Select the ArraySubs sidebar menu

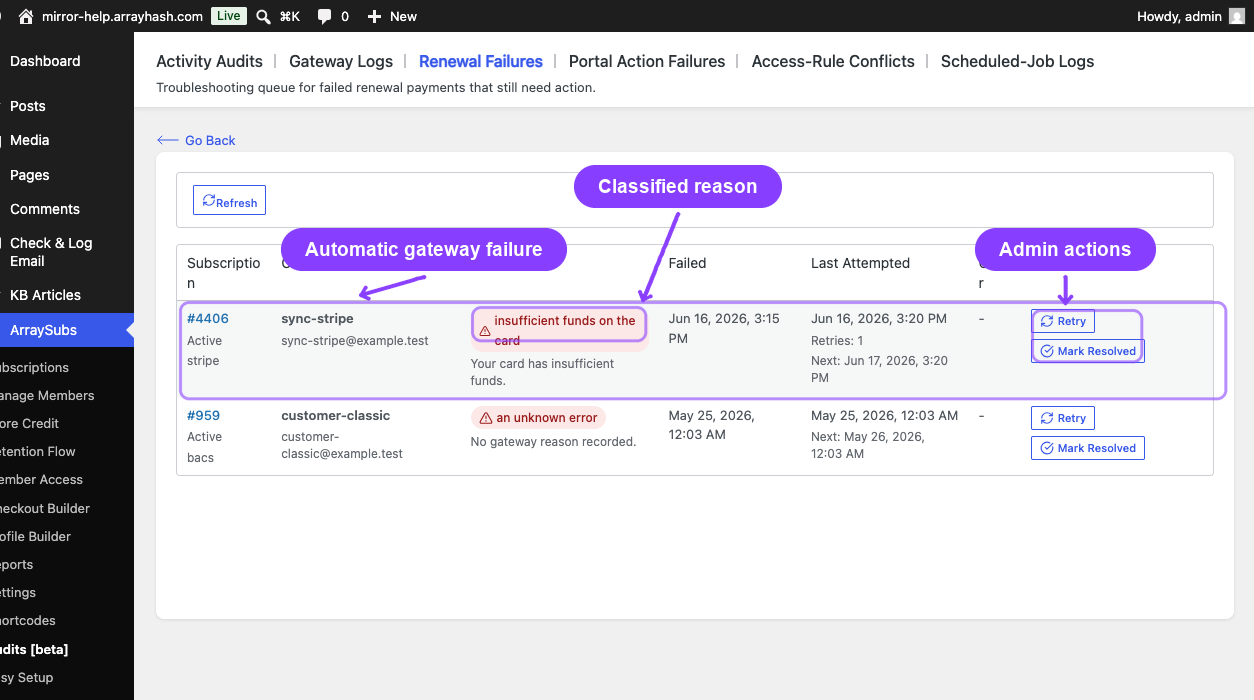pos(67,330)
